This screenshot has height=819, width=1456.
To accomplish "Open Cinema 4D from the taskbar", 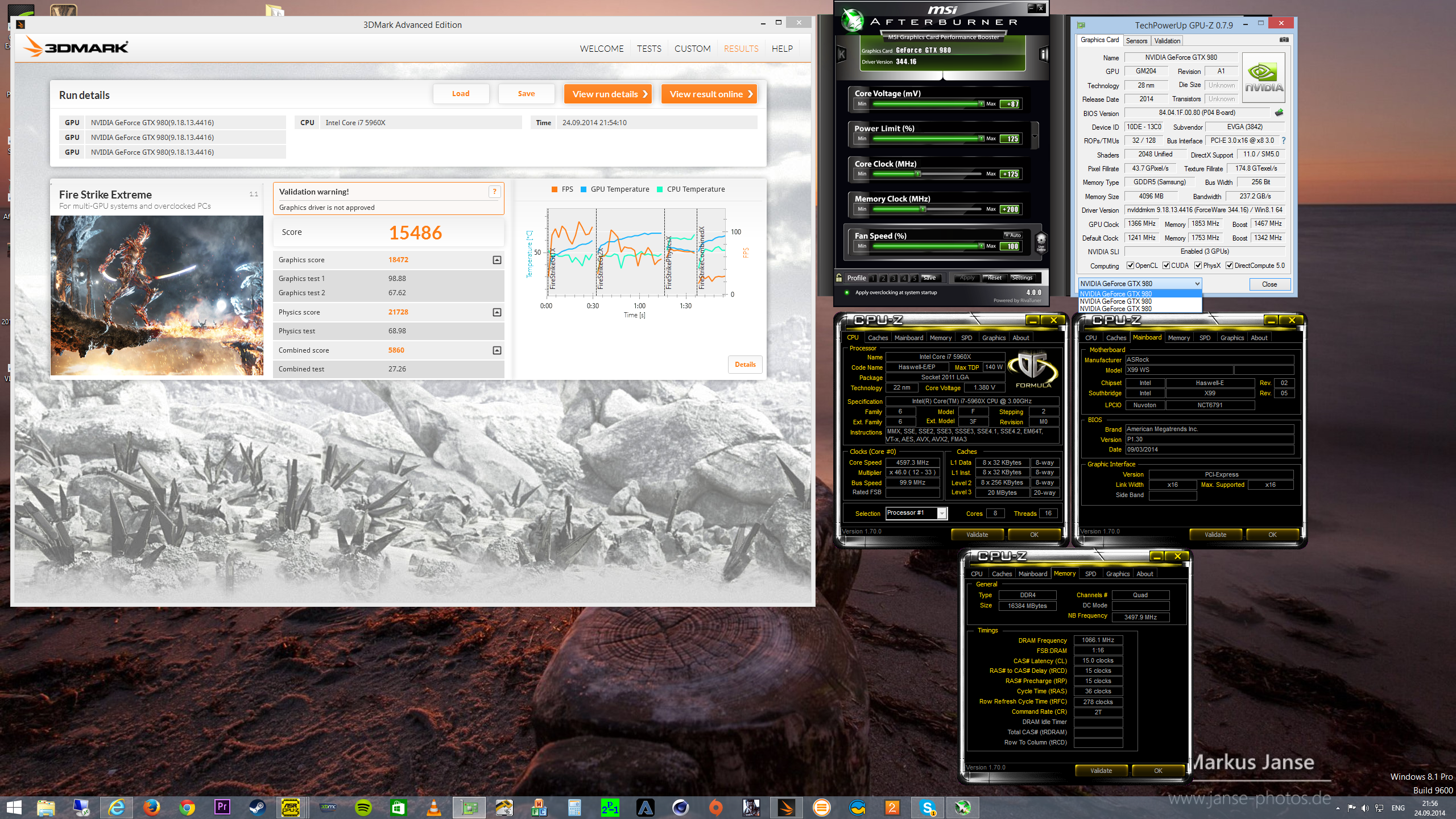I will [681, 807].
